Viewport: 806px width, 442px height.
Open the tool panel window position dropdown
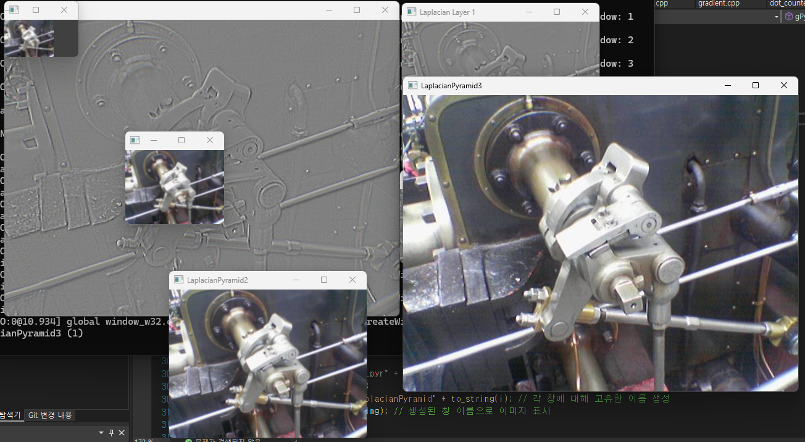(x=101, y=433)
